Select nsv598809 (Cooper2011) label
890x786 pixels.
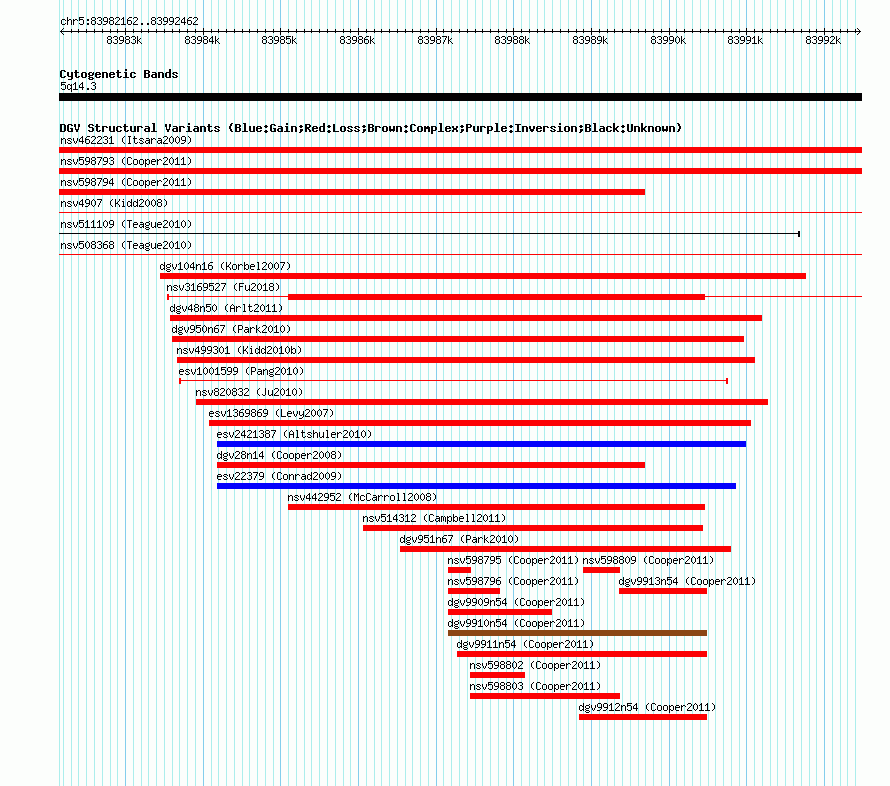[648, 560]
